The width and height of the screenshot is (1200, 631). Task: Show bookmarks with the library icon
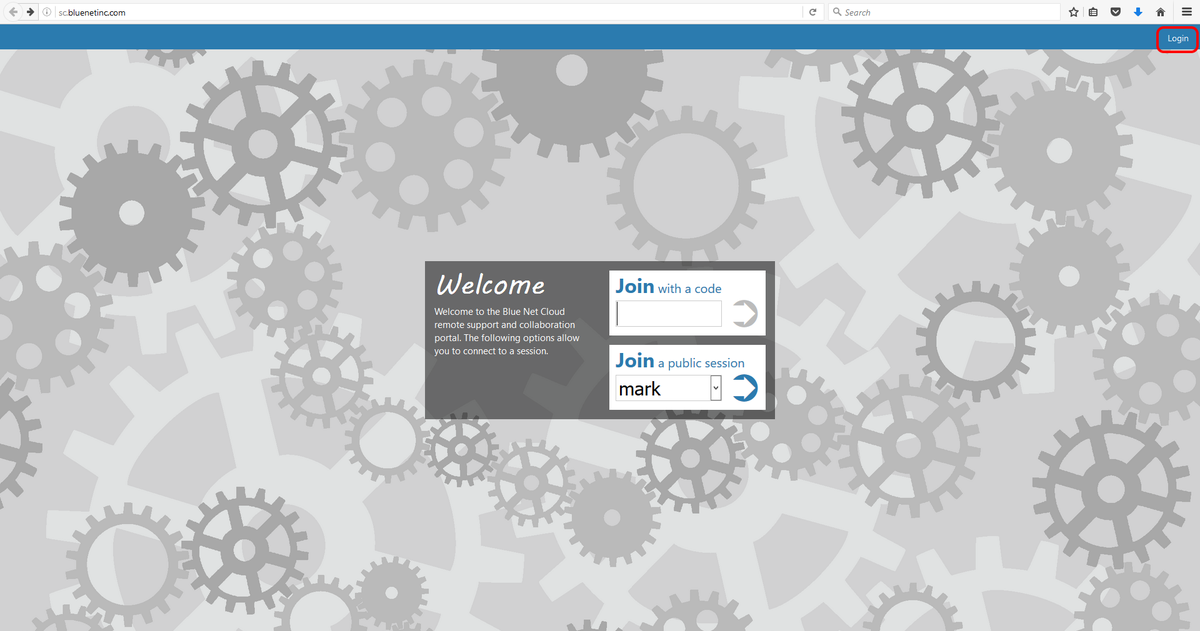(1093, 12)
